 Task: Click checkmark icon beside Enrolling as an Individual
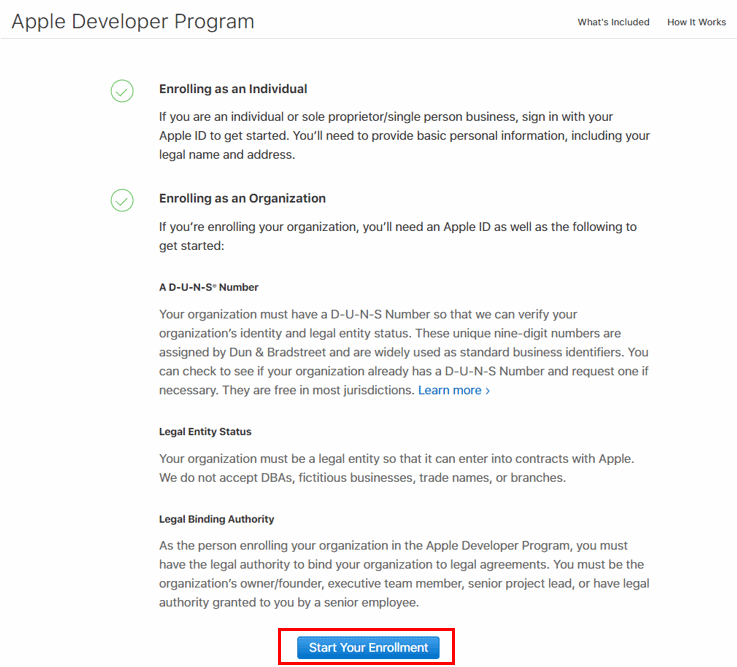click(x=122, y=91)
